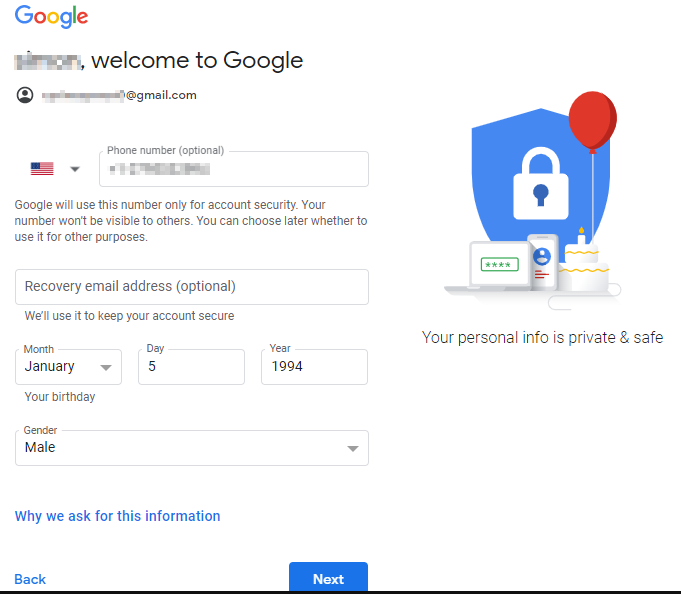The image size is (681, 594).
Task: Open the country code dropdown arrow
Action: click(75, 169)
